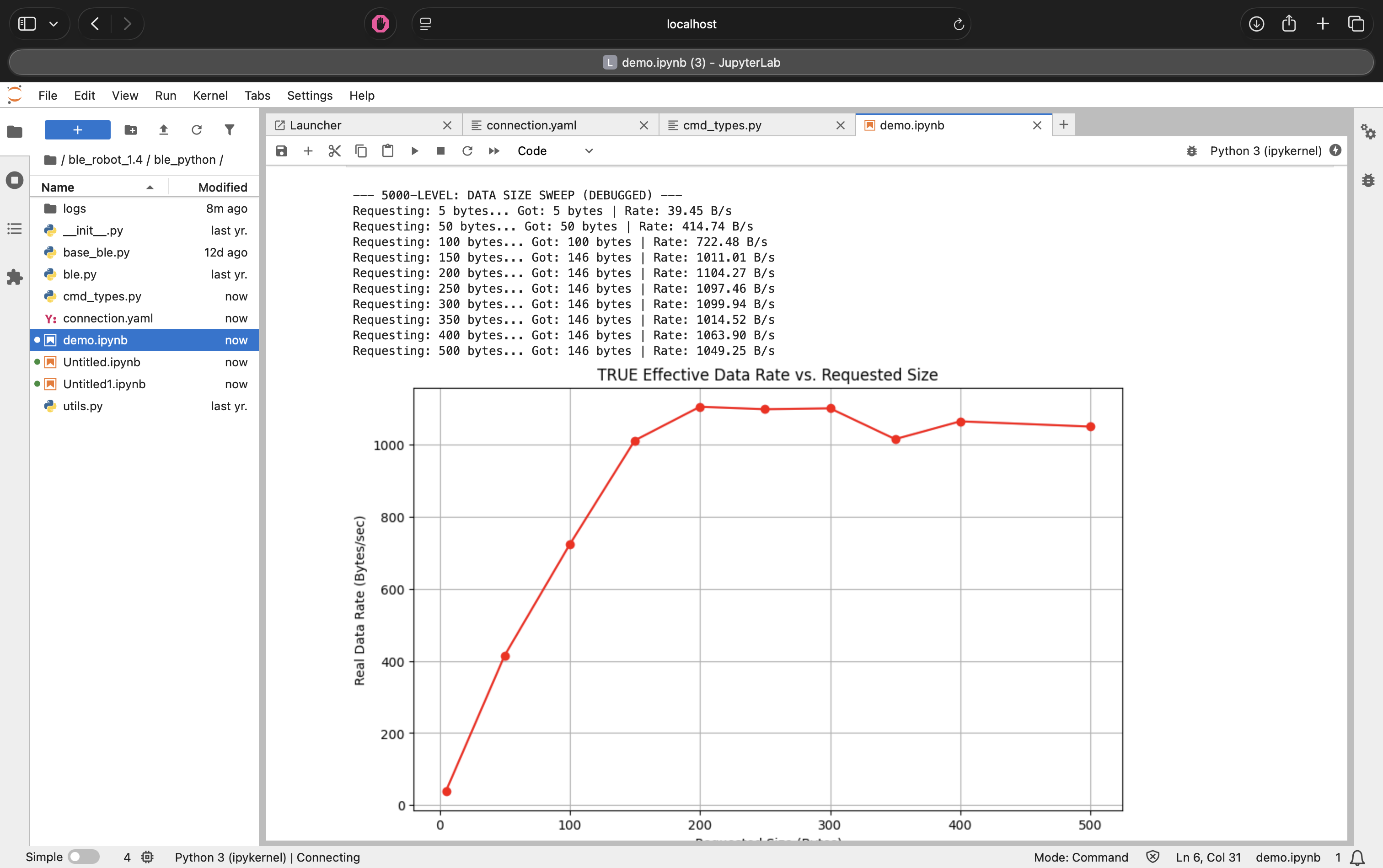Open the Kernel menu
This screenshot has width=1383, height=868.
tap(210, 95)
